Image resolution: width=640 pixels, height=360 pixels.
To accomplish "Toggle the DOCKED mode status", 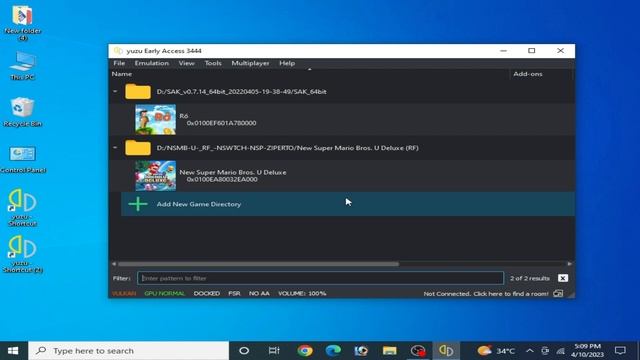I will [207, 293].
